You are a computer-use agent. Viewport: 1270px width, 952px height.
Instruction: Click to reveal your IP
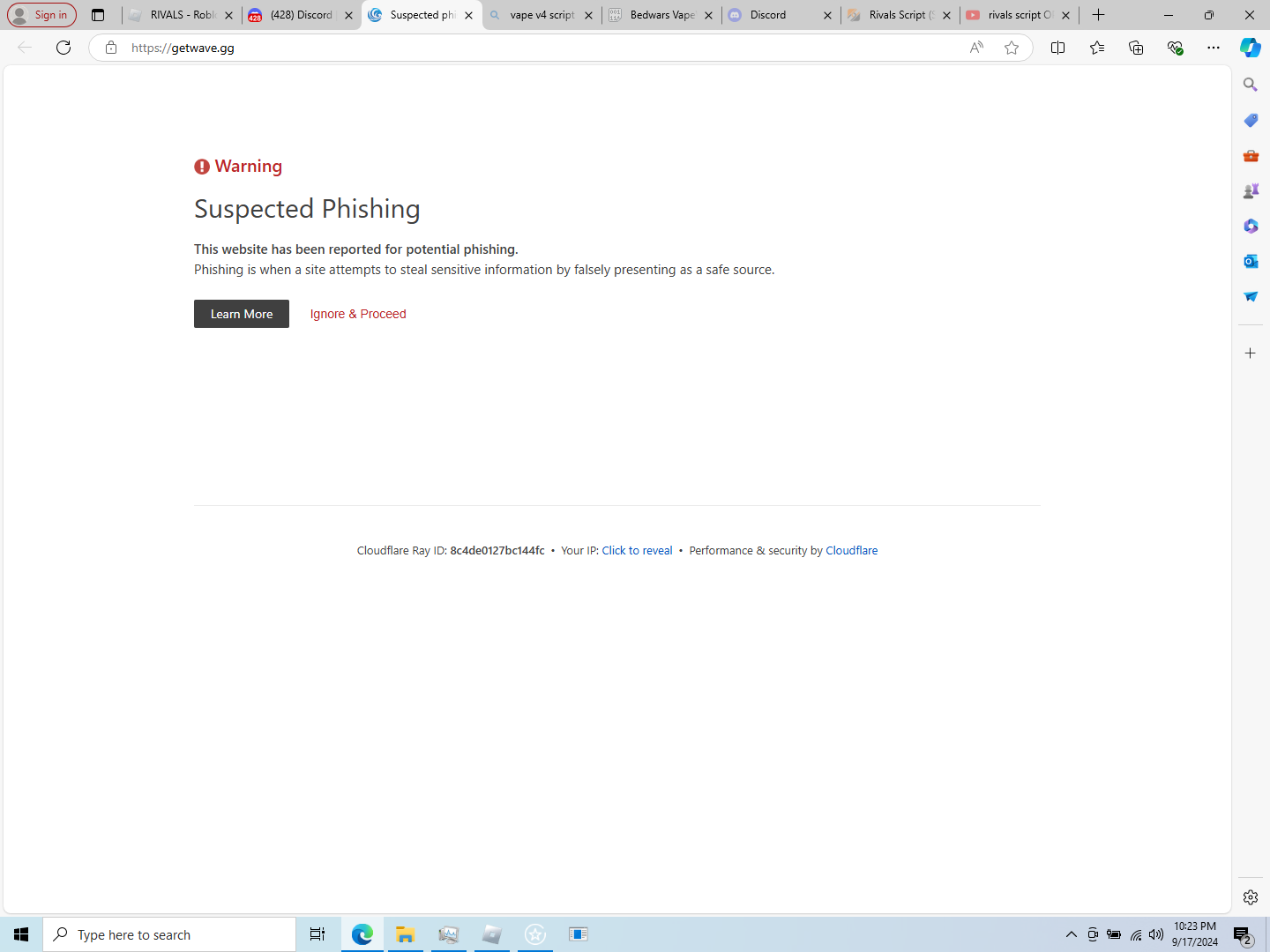click(637, 551)
